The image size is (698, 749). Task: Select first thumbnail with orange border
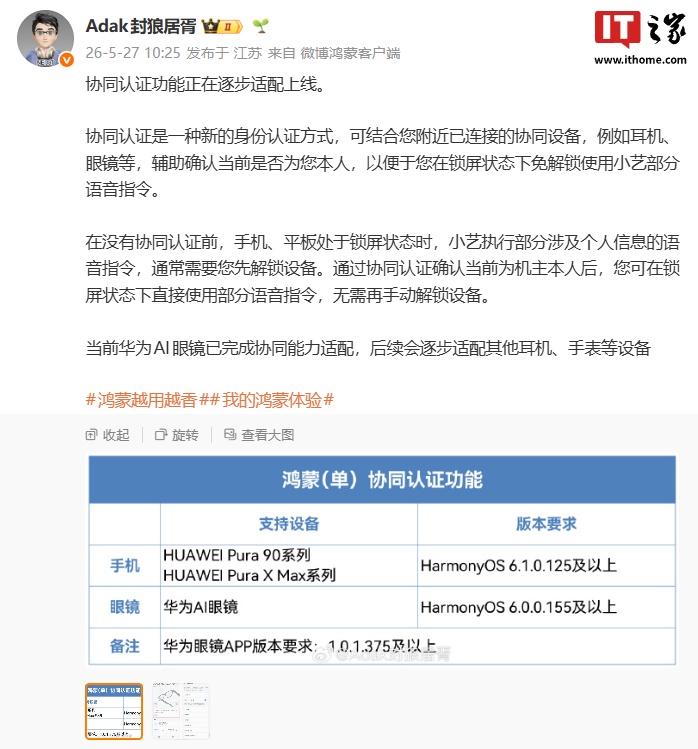tap(114, 711)
